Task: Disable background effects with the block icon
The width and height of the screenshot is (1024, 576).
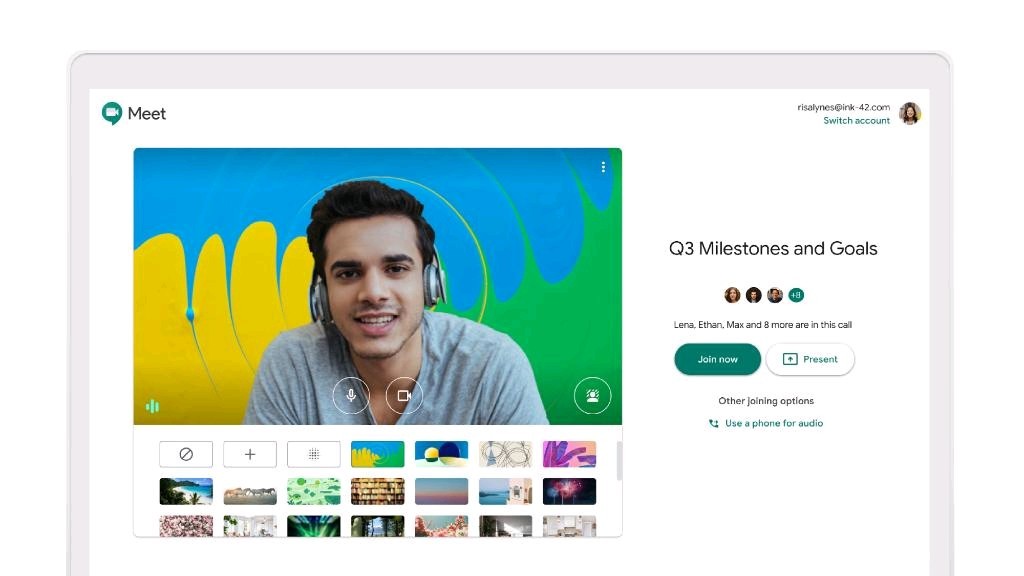Action: tap(185, 453)
